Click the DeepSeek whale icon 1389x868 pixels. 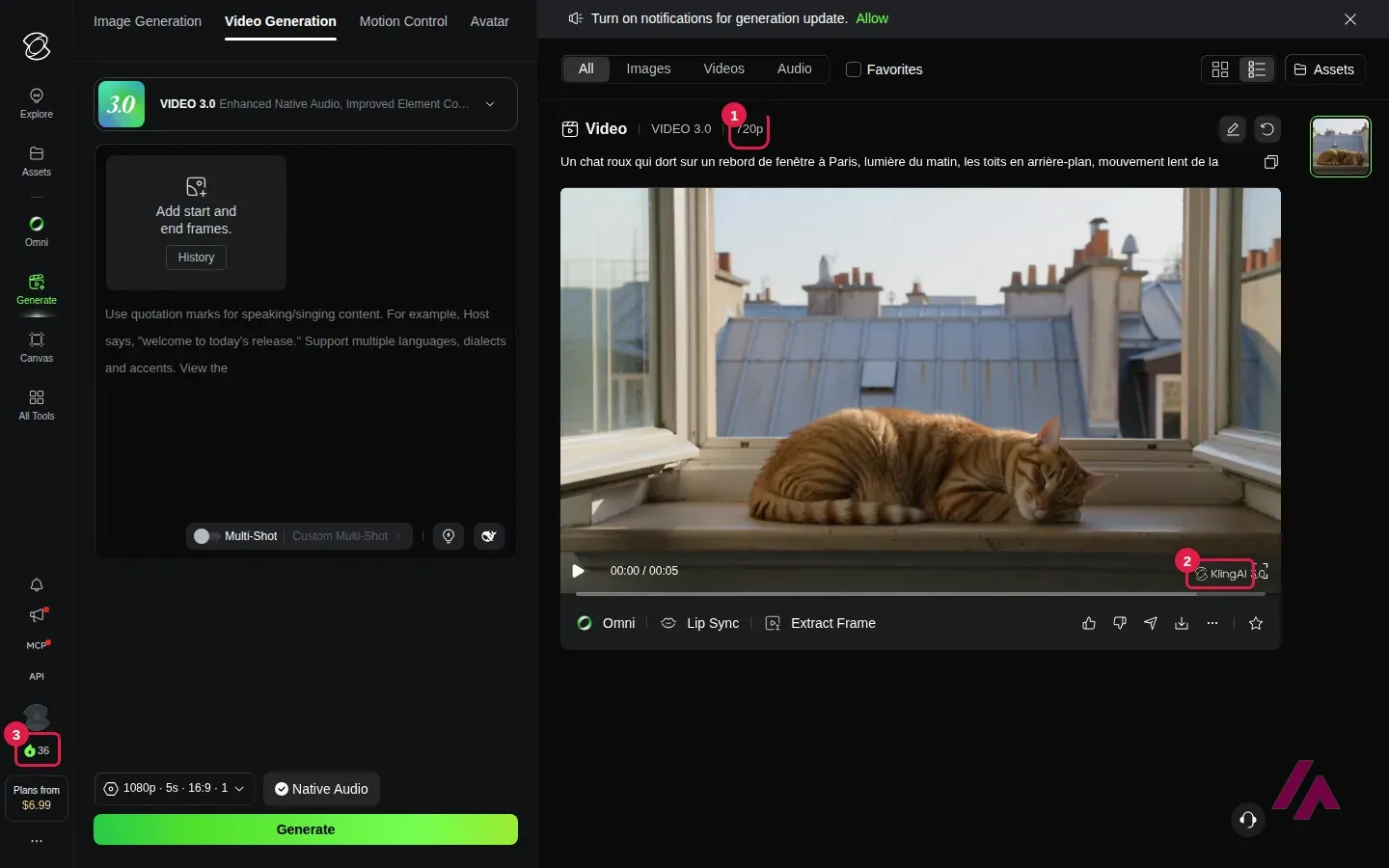[489, 536]
